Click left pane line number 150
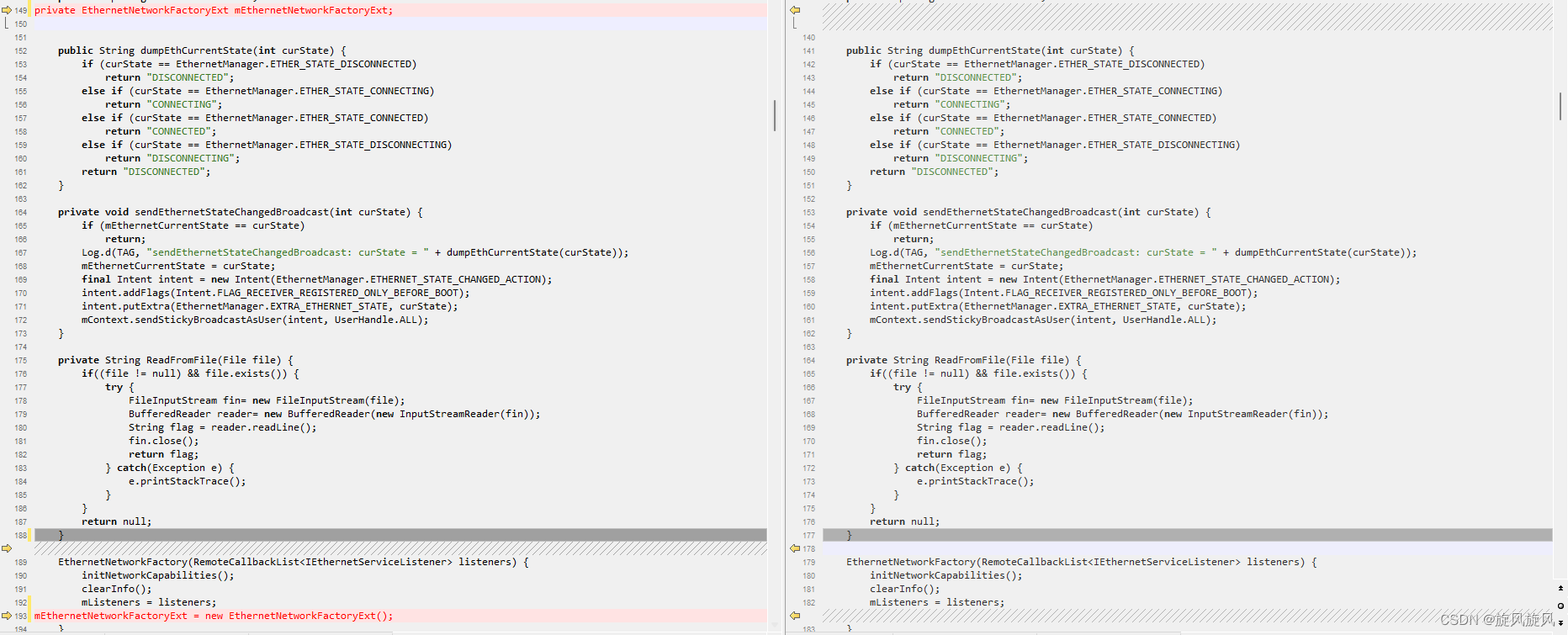This screenshot has height=635, width=1568. pos(21,24)
